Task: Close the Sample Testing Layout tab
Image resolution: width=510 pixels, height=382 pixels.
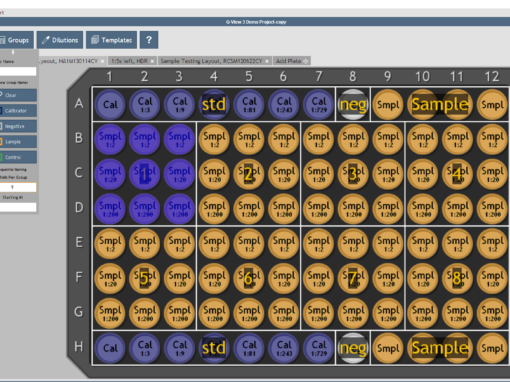Action: coord(267,61)
